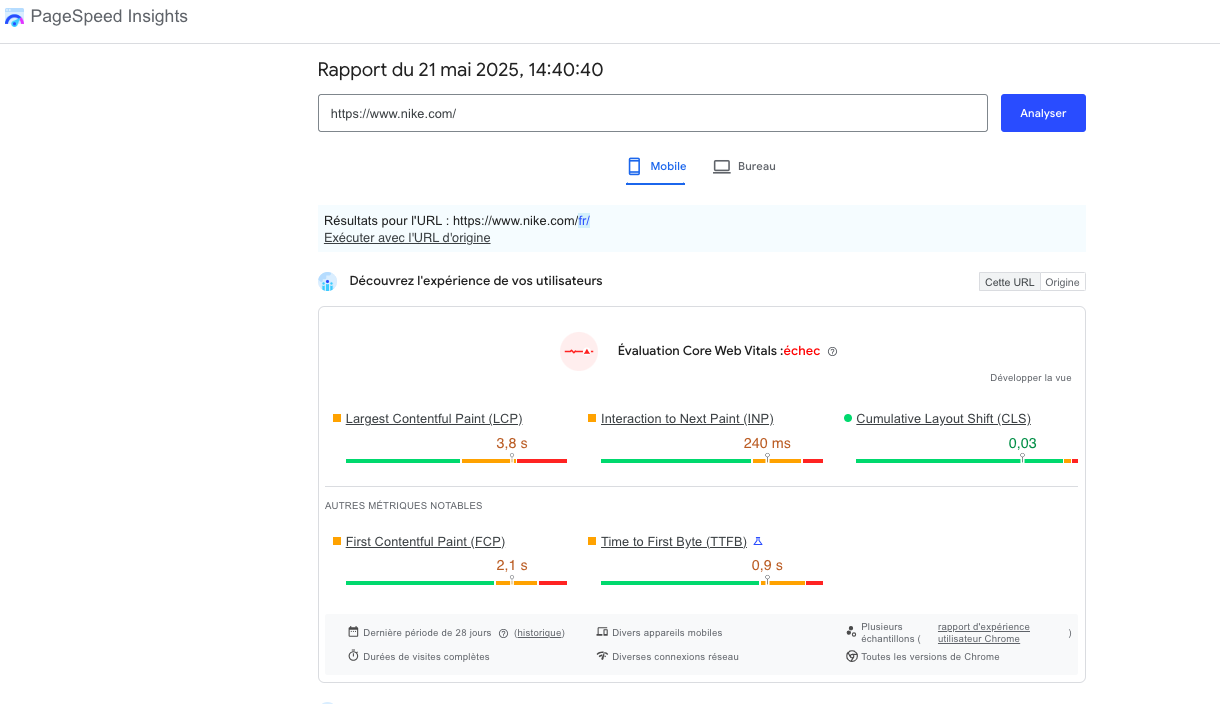Open Interaction to Next Paint (INP) link

pos(687,418)
